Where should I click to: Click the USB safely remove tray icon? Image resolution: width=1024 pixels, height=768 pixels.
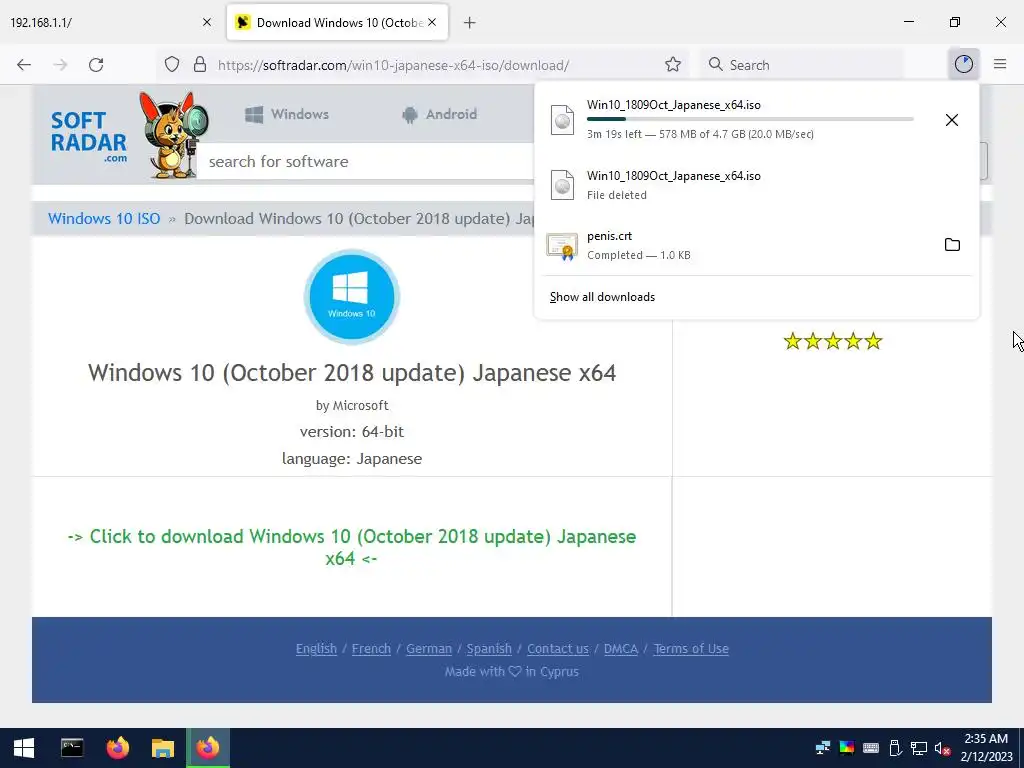[x=895, y=748]
